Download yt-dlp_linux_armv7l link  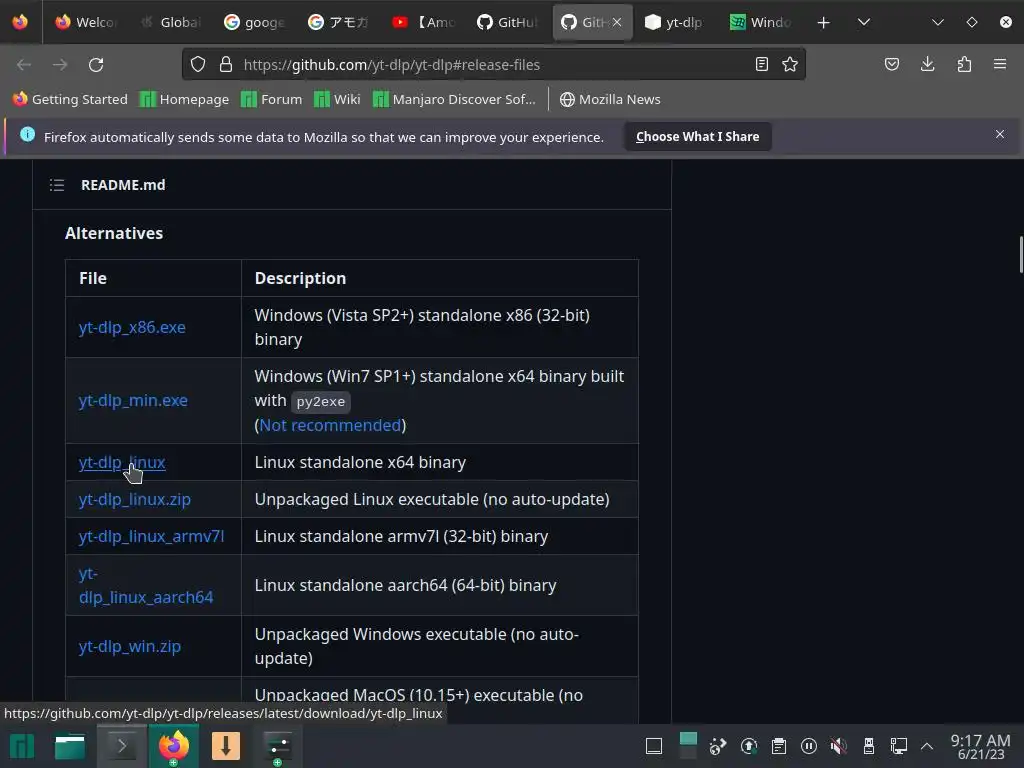tap(152, 536)
